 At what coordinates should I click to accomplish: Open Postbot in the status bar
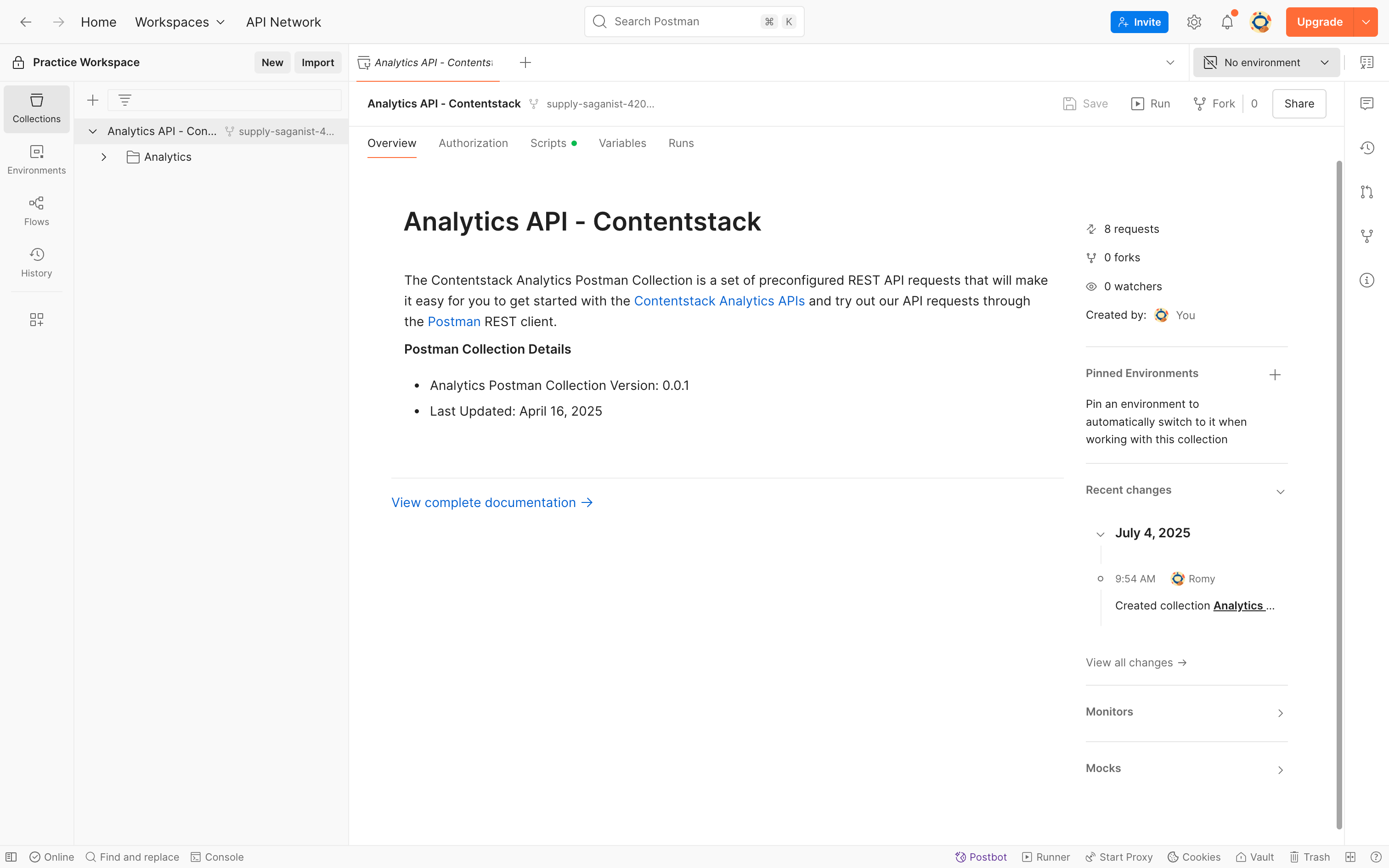click(x=981, y=857)
